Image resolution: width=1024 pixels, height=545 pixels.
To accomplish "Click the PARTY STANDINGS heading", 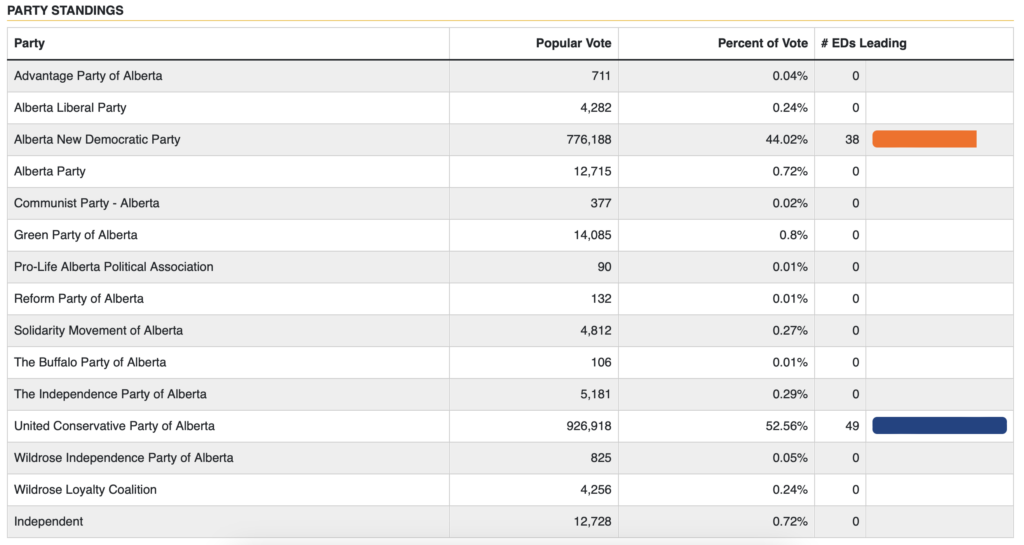I will click(65, 10).
